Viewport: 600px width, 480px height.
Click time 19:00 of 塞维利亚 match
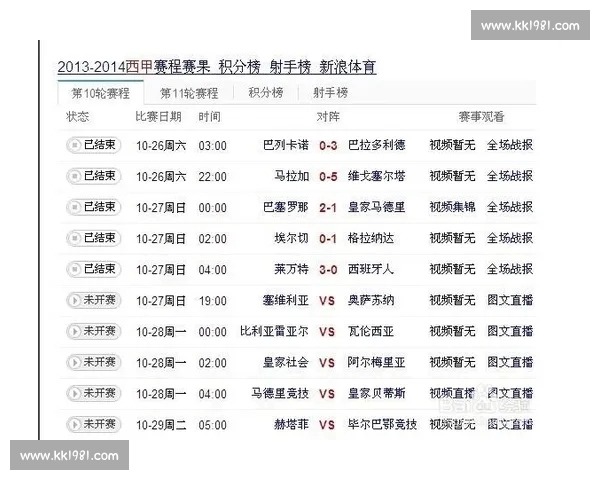(x=212, y=301)
